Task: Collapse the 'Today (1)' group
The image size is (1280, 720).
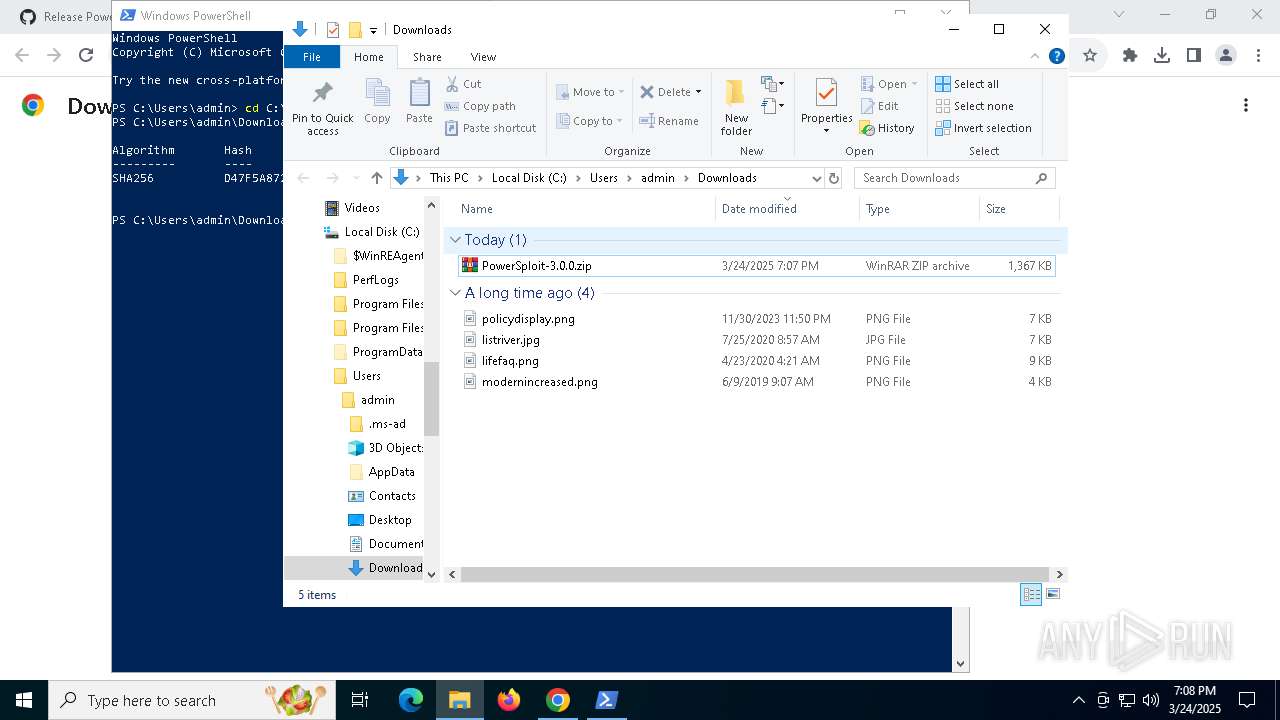Action: coord(456,240)
